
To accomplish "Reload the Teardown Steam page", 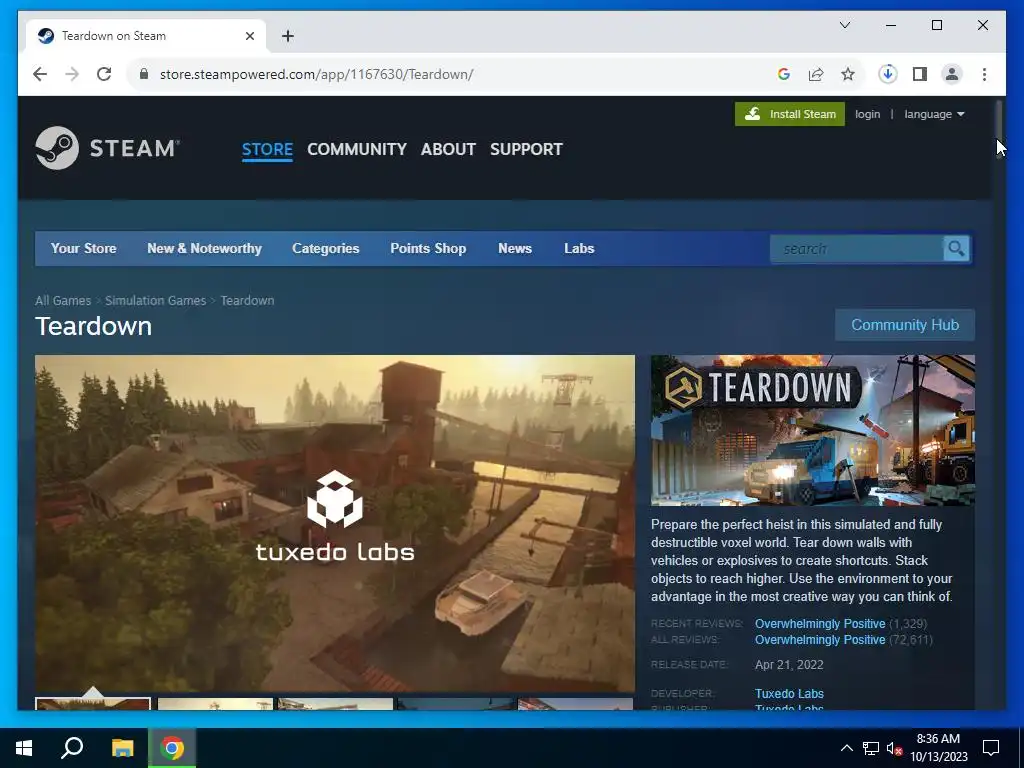I will point(104,74).
